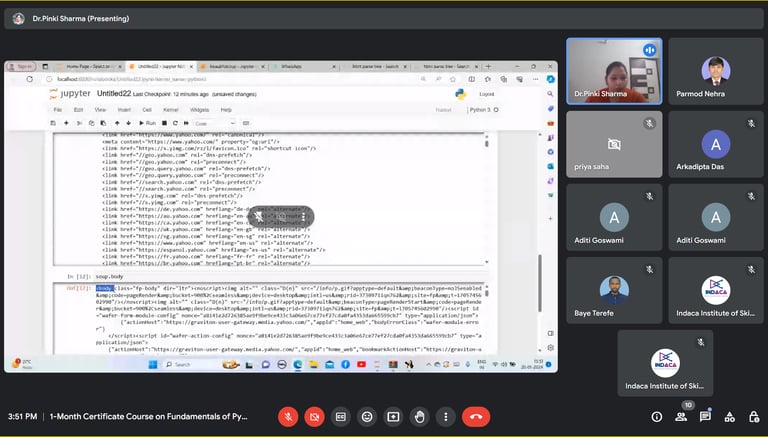Click the Jupyter logo
The width and height of the screenshot is (768, 437).
(70, 94)
